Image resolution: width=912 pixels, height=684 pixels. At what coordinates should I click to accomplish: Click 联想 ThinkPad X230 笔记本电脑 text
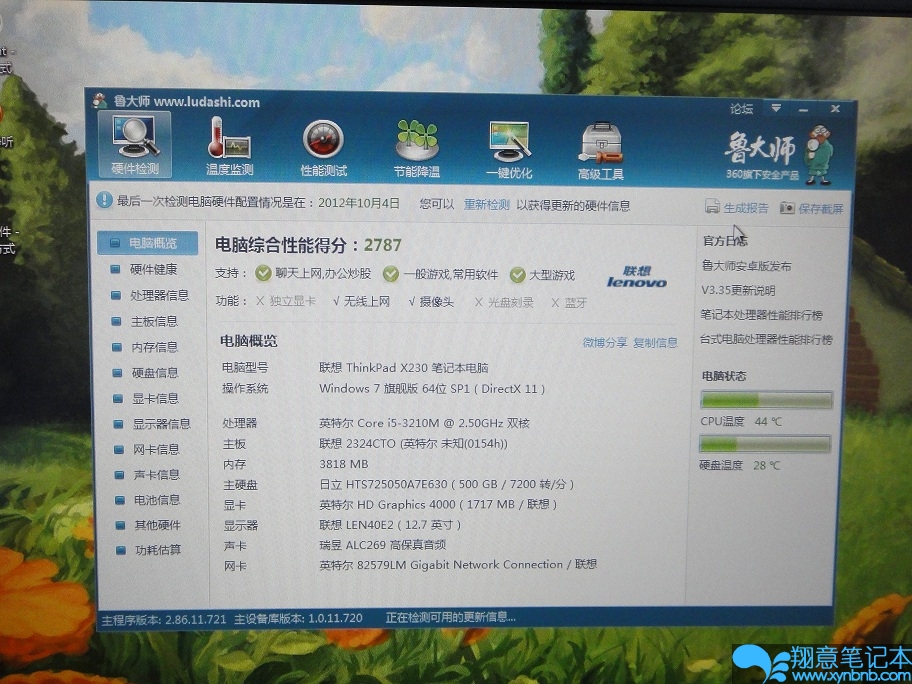pyautogui.click(x=404, y=368)
